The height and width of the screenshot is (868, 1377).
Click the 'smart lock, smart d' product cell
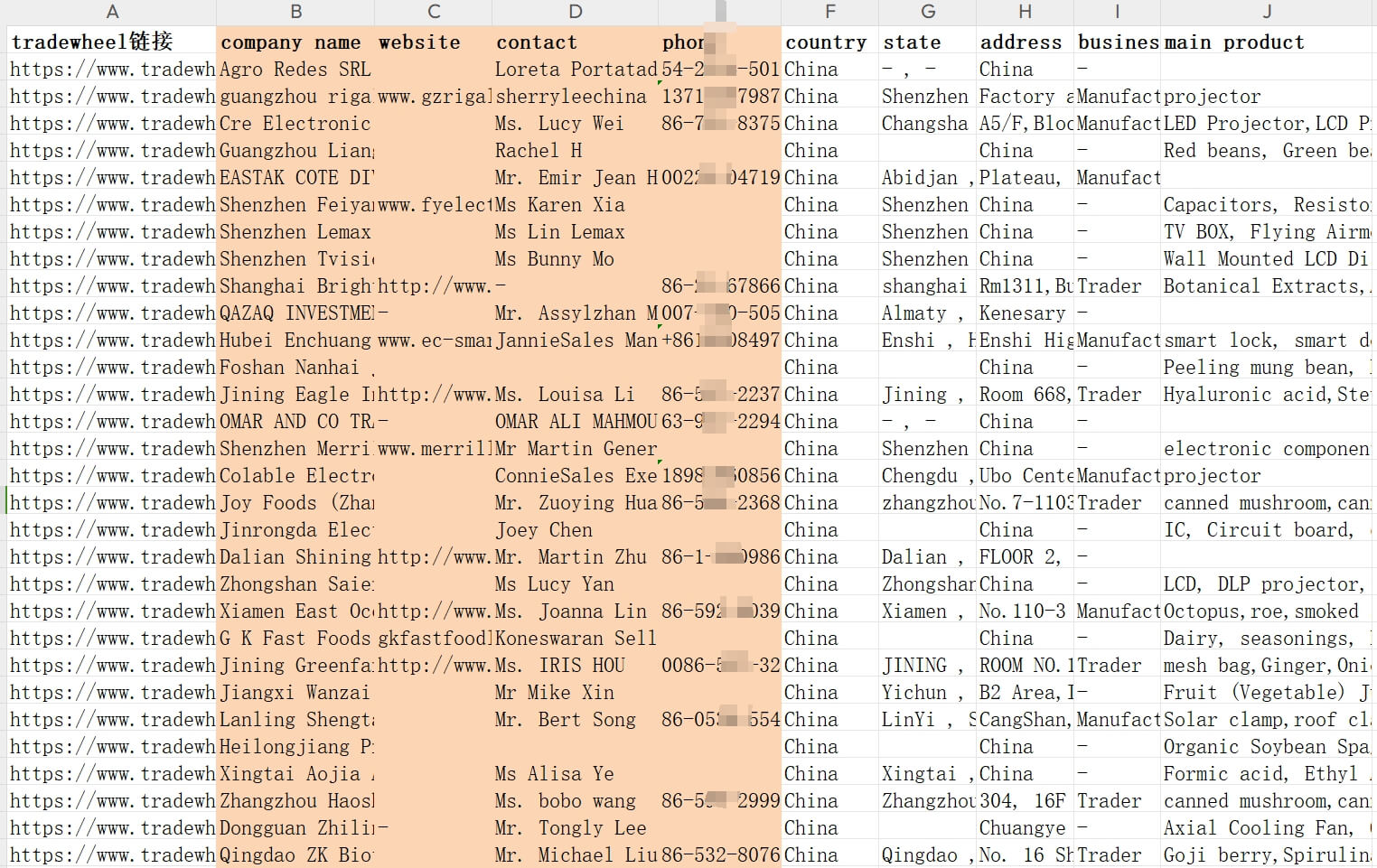point(1268,340)
